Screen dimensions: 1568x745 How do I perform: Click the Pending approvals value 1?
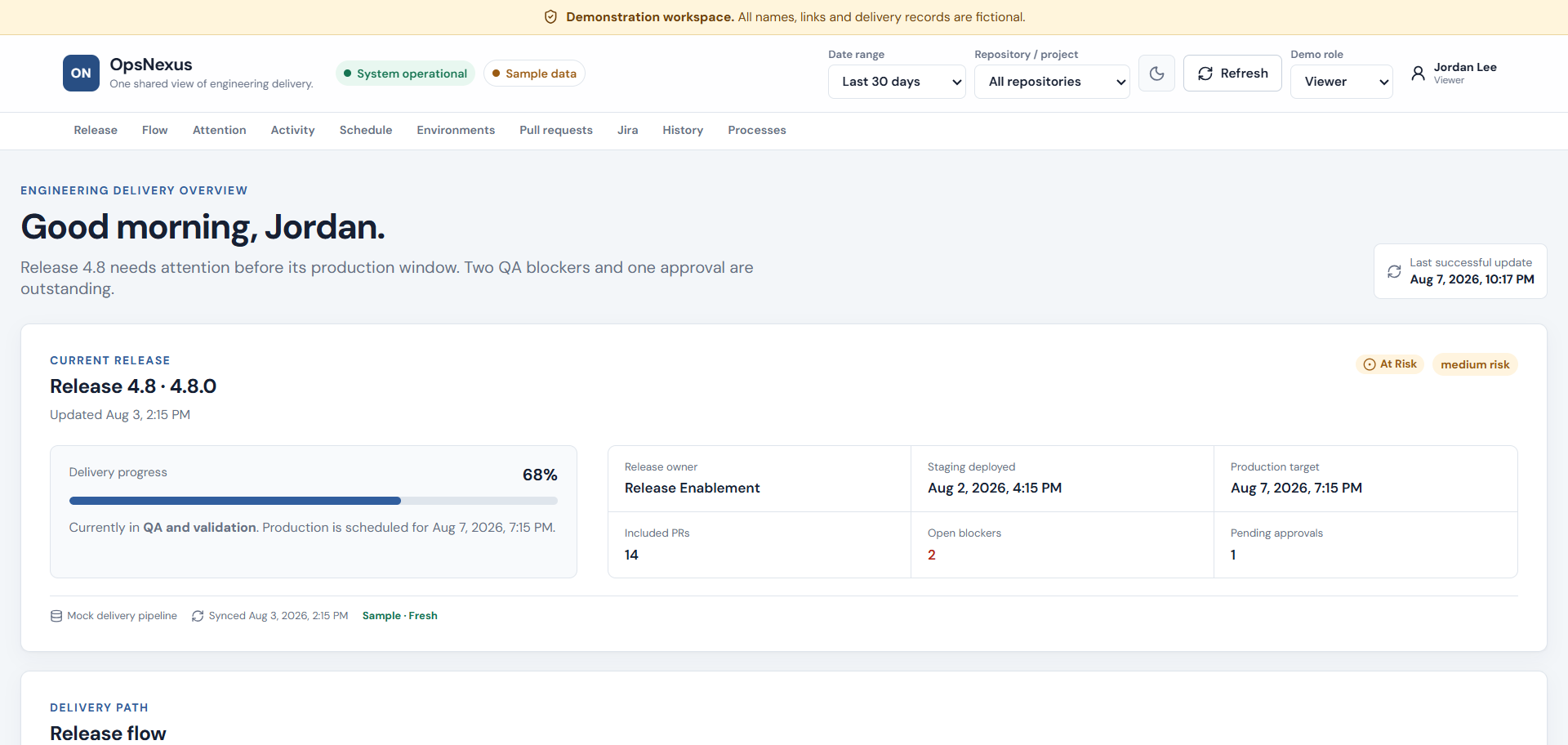[1233, 555]
